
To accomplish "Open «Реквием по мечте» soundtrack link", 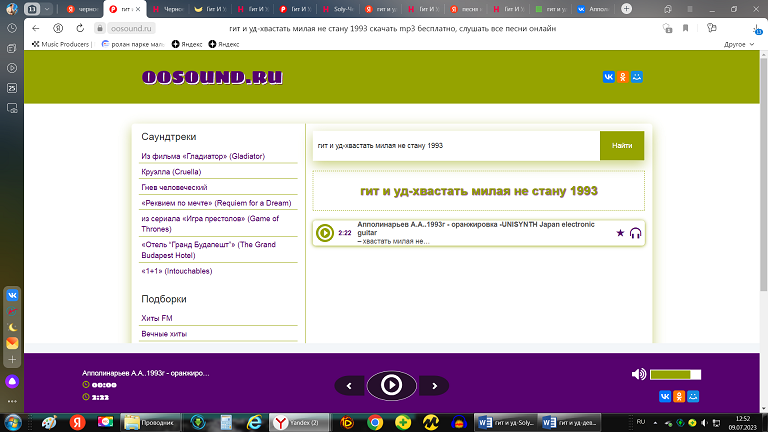I will (216, 203).
